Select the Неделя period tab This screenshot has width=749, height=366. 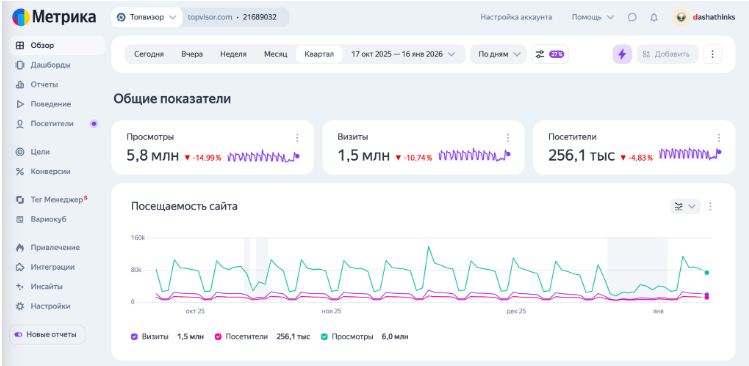234,54
